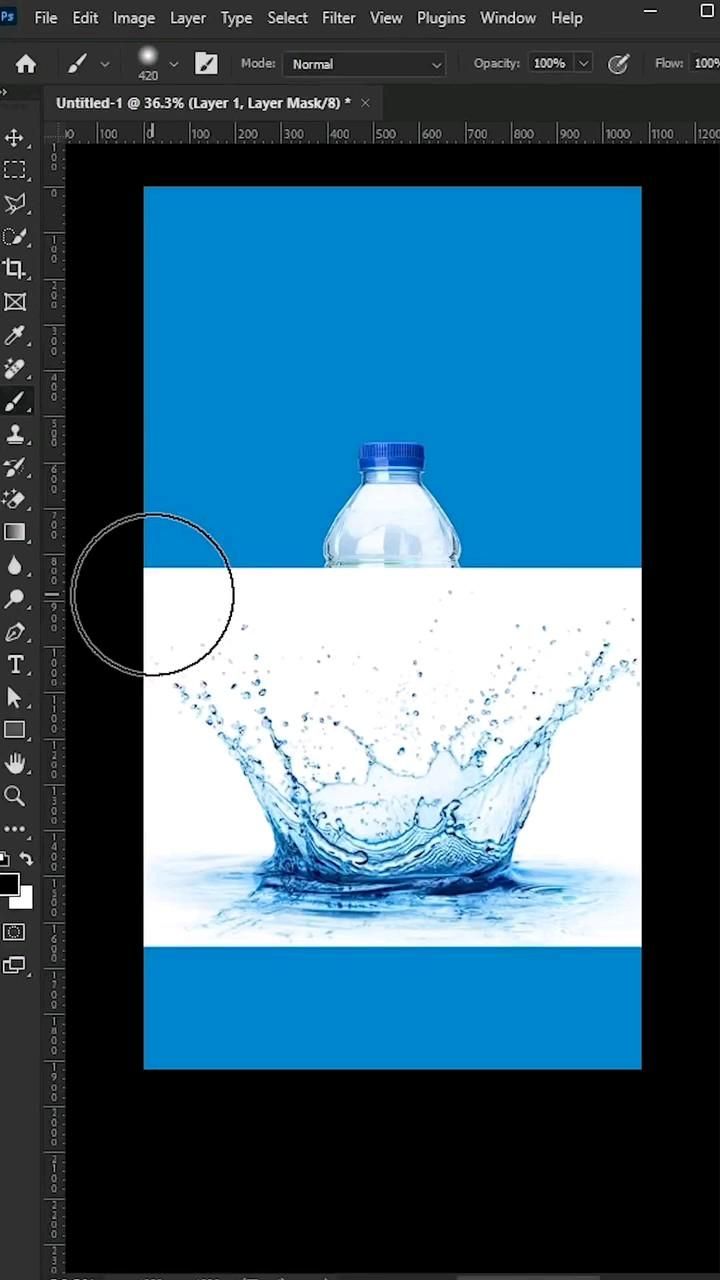720x1280 pixels.
Task: Select the Move tool
Action: point(15,137)
